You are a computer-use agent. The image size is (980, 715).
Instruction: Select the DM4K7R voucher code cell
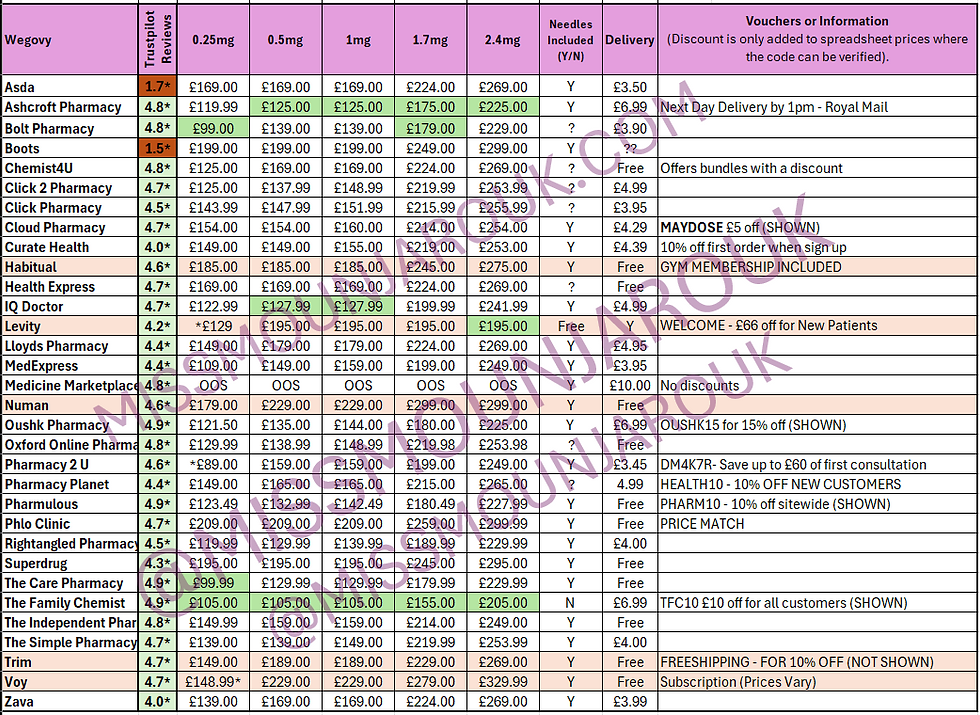818,464
